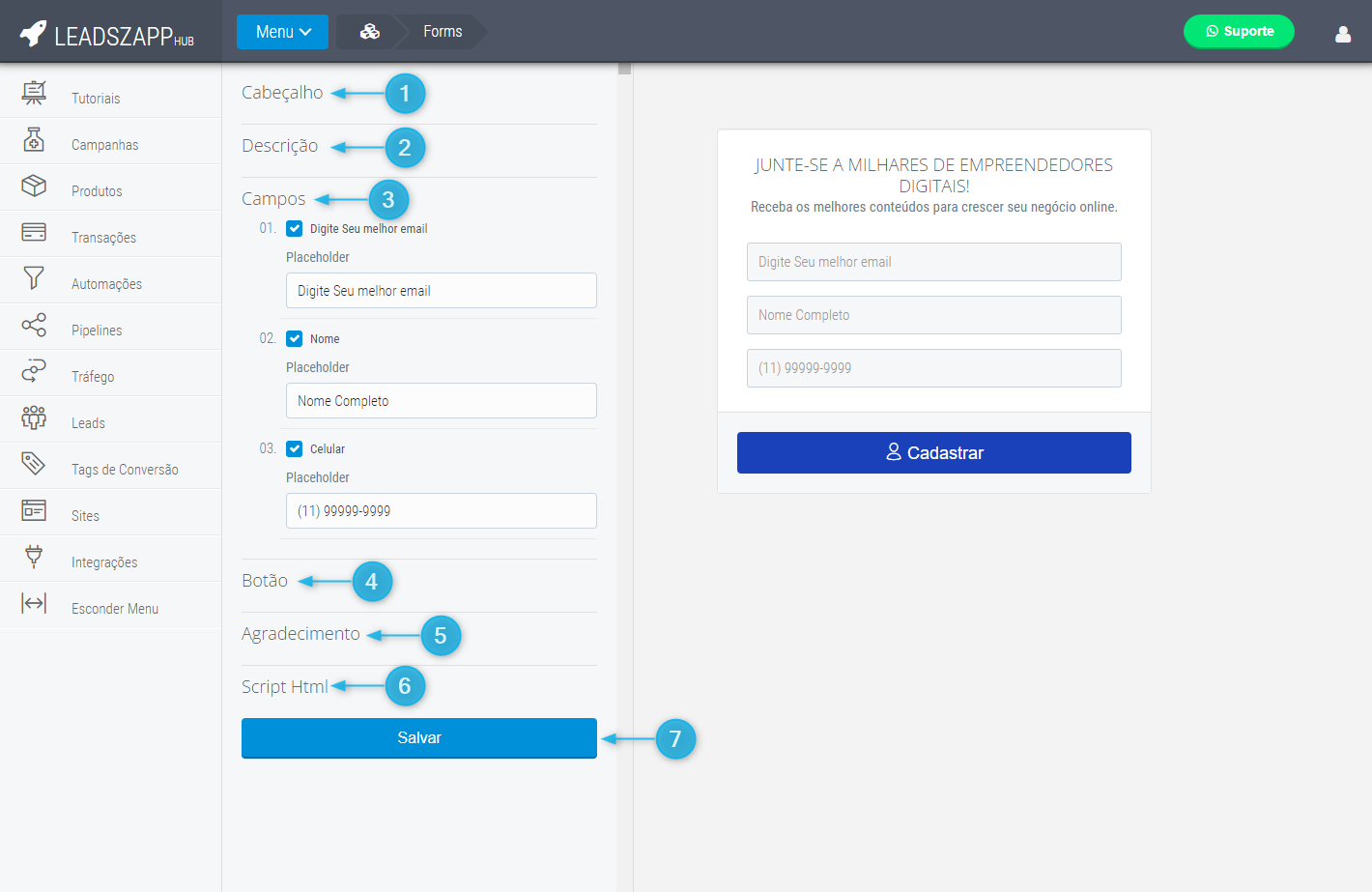The height and width of the screenshot is (892, 1372).
Task: Open the Integrações plug icon
Action: [34, 557]
